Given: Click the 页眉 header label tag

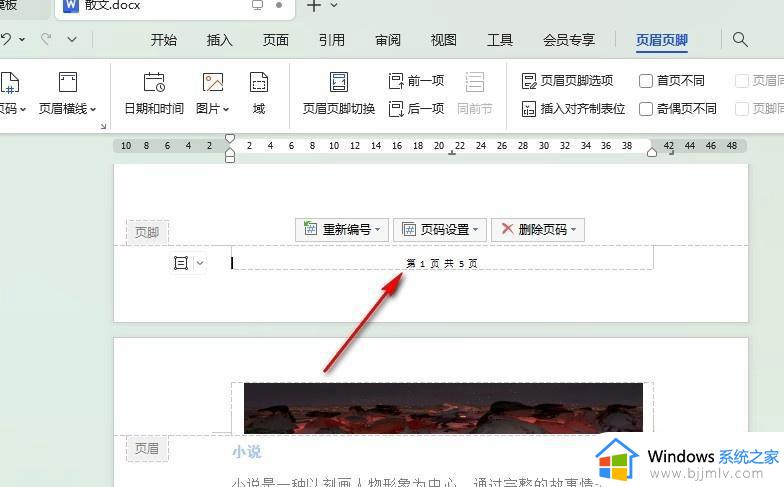Looking at the screenshot, I should pos(147,448).
